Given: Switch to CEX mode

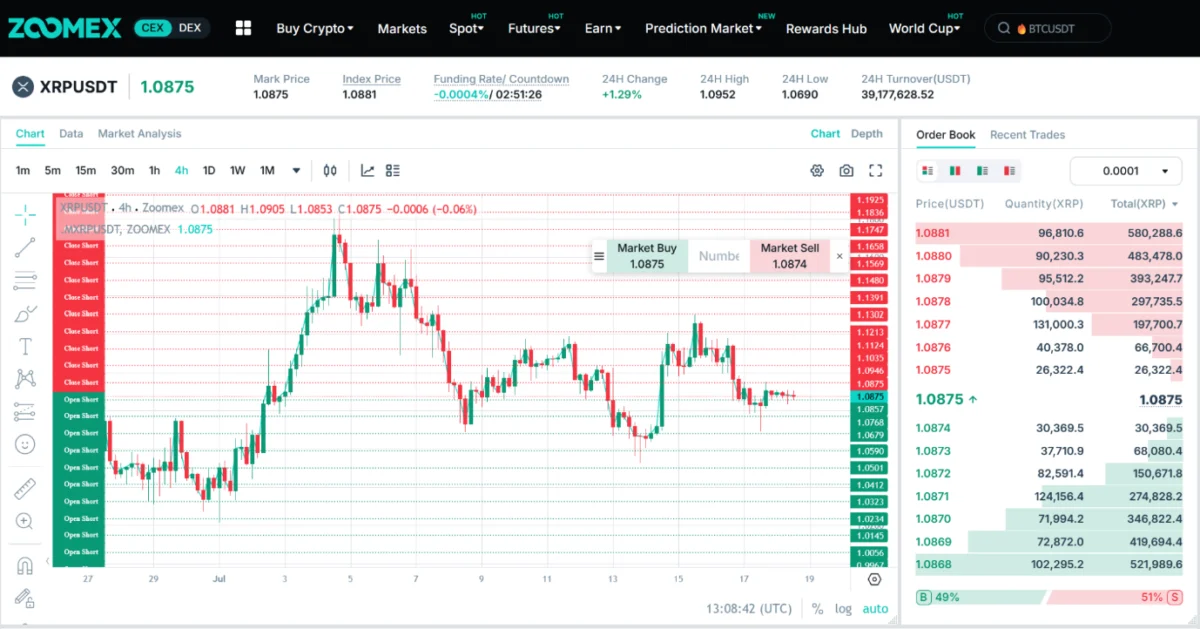Looking at the screenshot, I should (x=151, y=28).
